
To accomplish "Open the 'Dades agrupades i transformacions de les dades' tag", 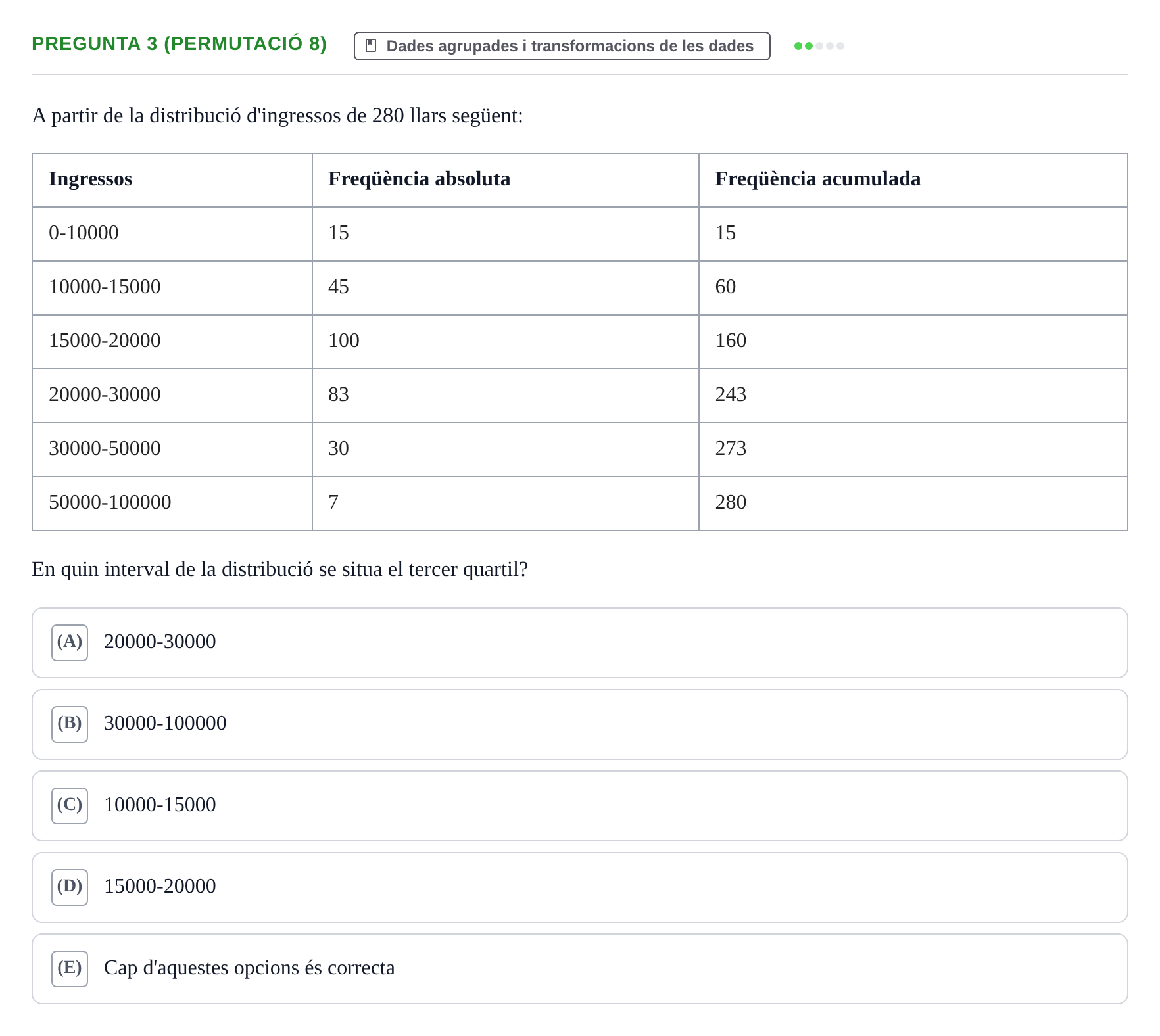I will coord(562,46).
